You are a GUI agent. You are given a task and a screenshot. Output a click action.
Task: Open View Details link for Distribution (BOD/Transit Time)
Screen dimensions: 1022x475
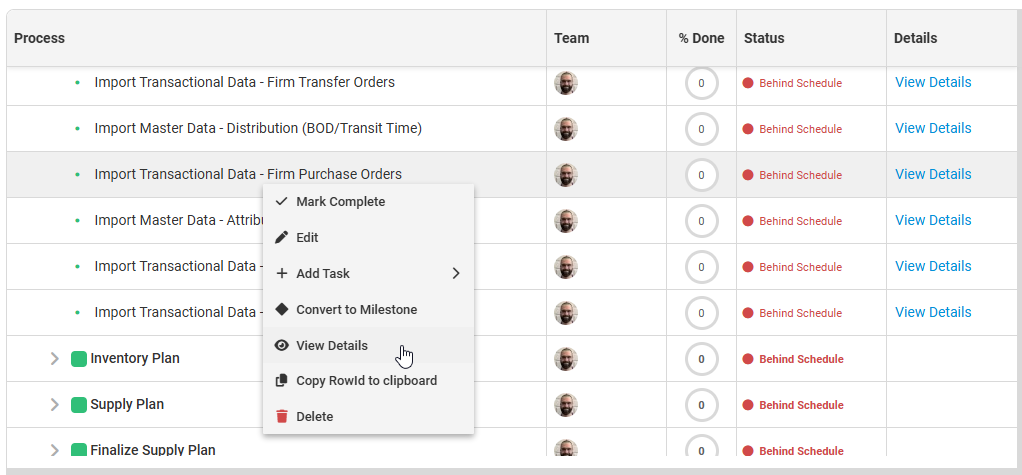pyautogui.click(x=933, y=129)
